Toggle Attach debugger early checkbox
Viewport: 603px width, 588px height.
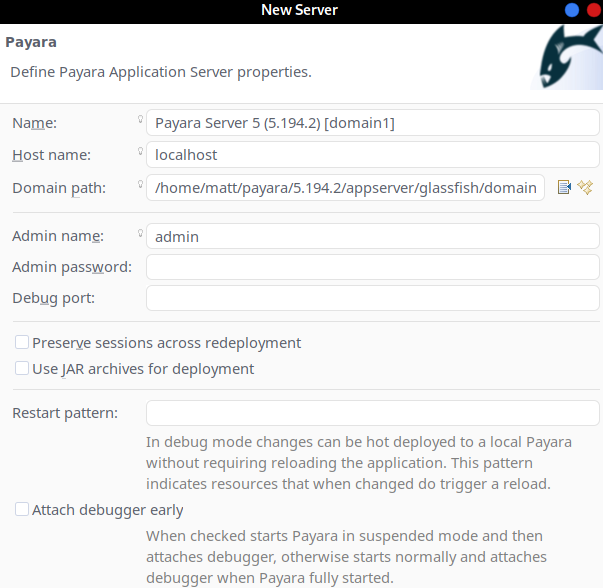pos(22,510)
